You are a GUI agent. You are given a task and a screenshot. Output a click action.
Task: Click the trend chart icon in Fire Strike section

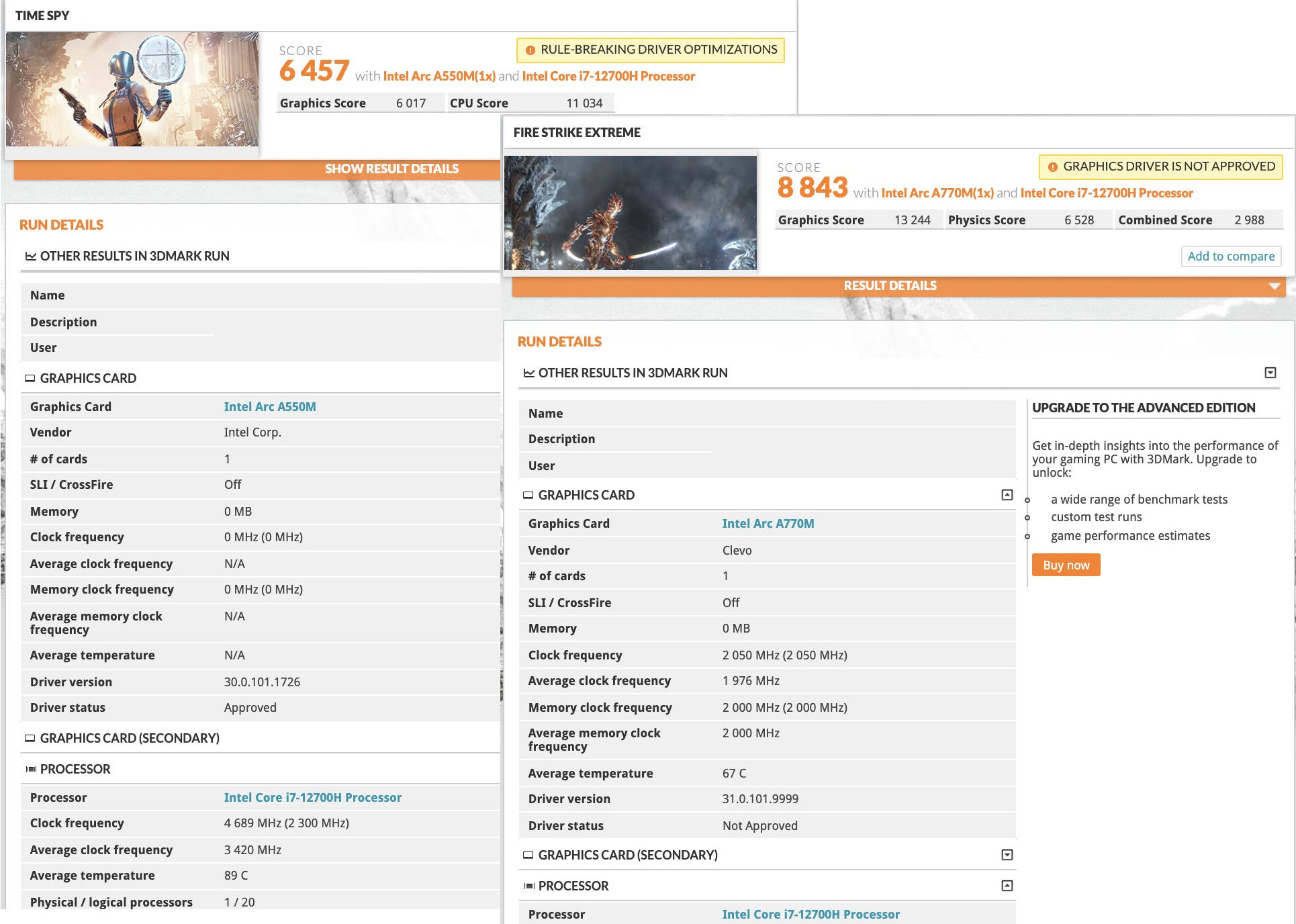click(x=528, y=373)
